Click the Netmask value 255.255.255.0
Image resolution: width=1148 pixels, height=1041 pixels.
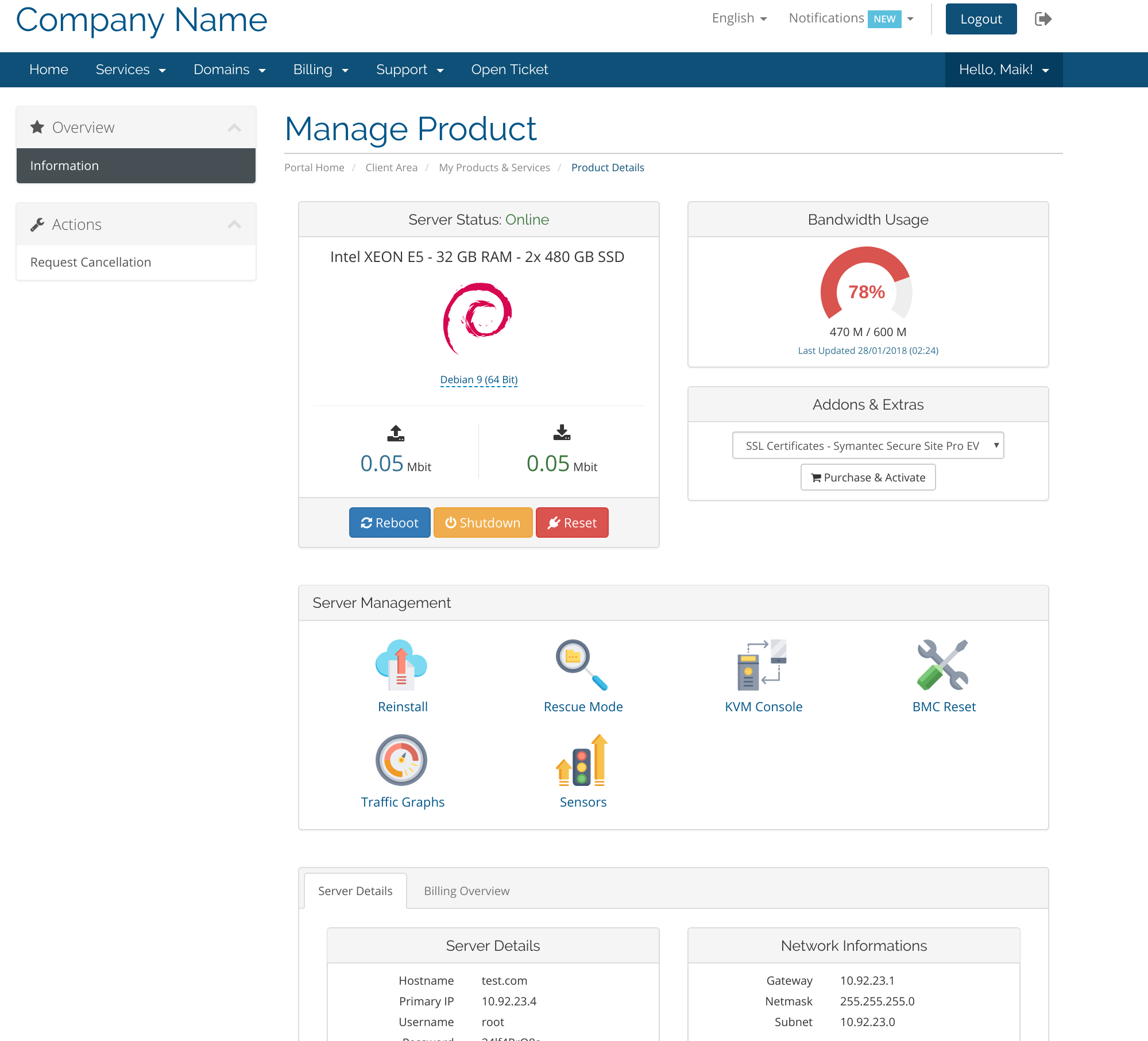coord(877,1001)
